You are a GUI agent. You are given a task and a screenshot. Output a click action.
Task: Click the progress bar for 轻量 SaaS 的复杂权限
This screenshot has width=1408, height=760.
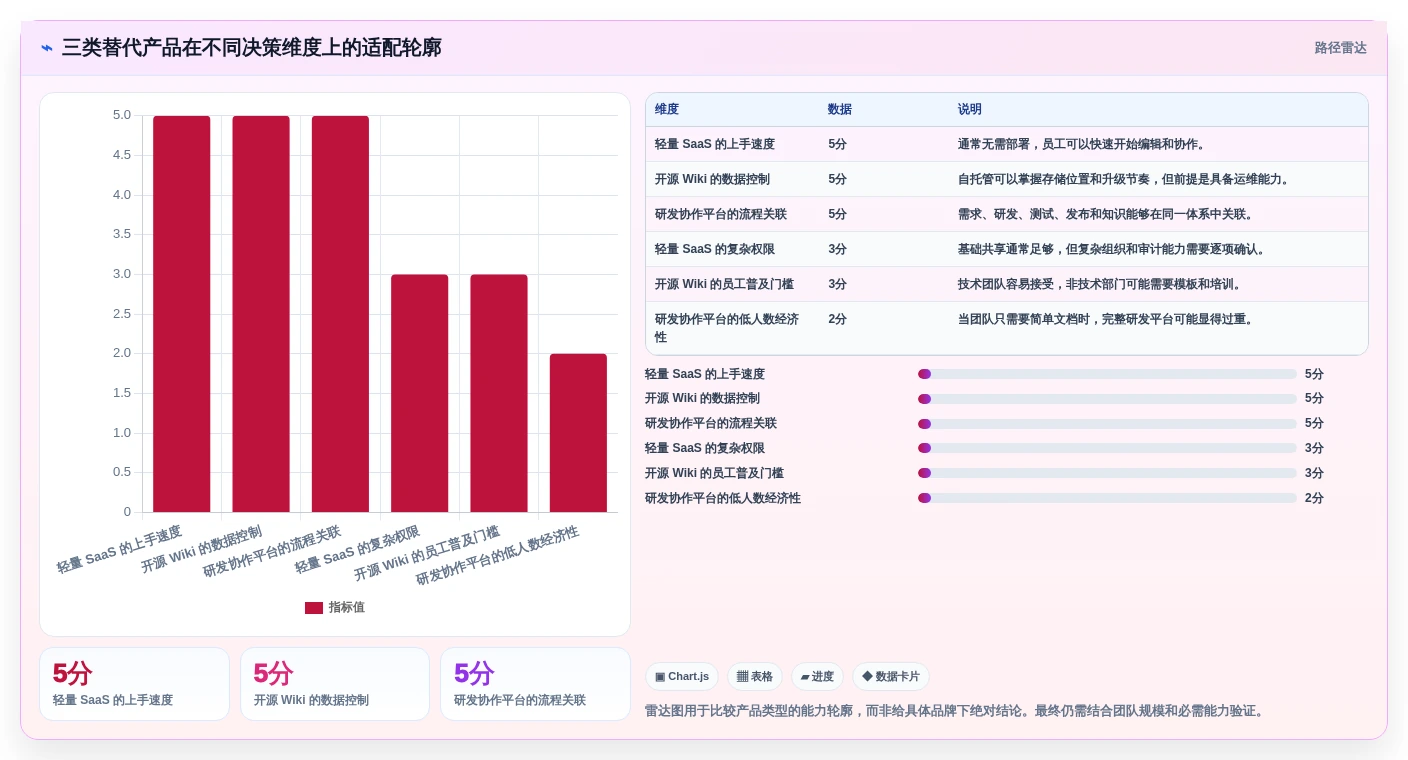(1107, 448)
